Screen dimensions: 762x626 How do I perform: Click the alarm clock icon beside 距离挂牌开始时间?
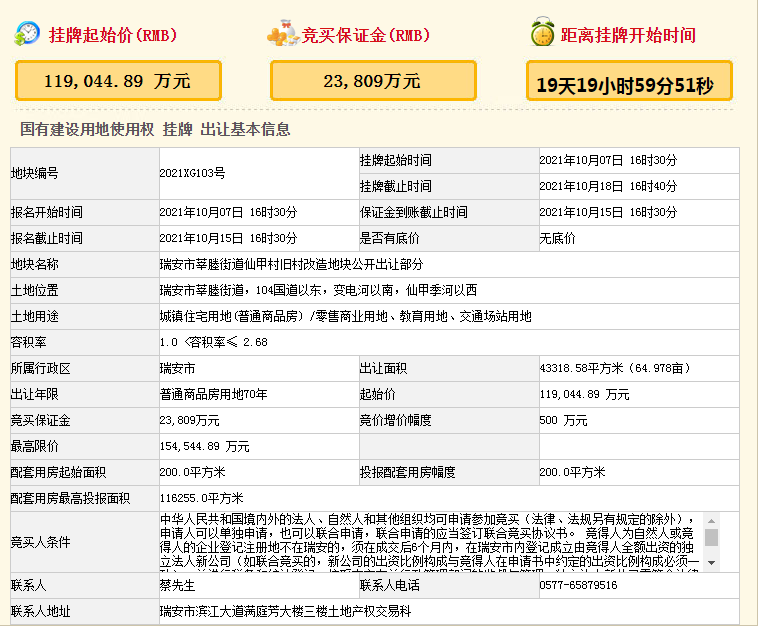tap(542, 34)
